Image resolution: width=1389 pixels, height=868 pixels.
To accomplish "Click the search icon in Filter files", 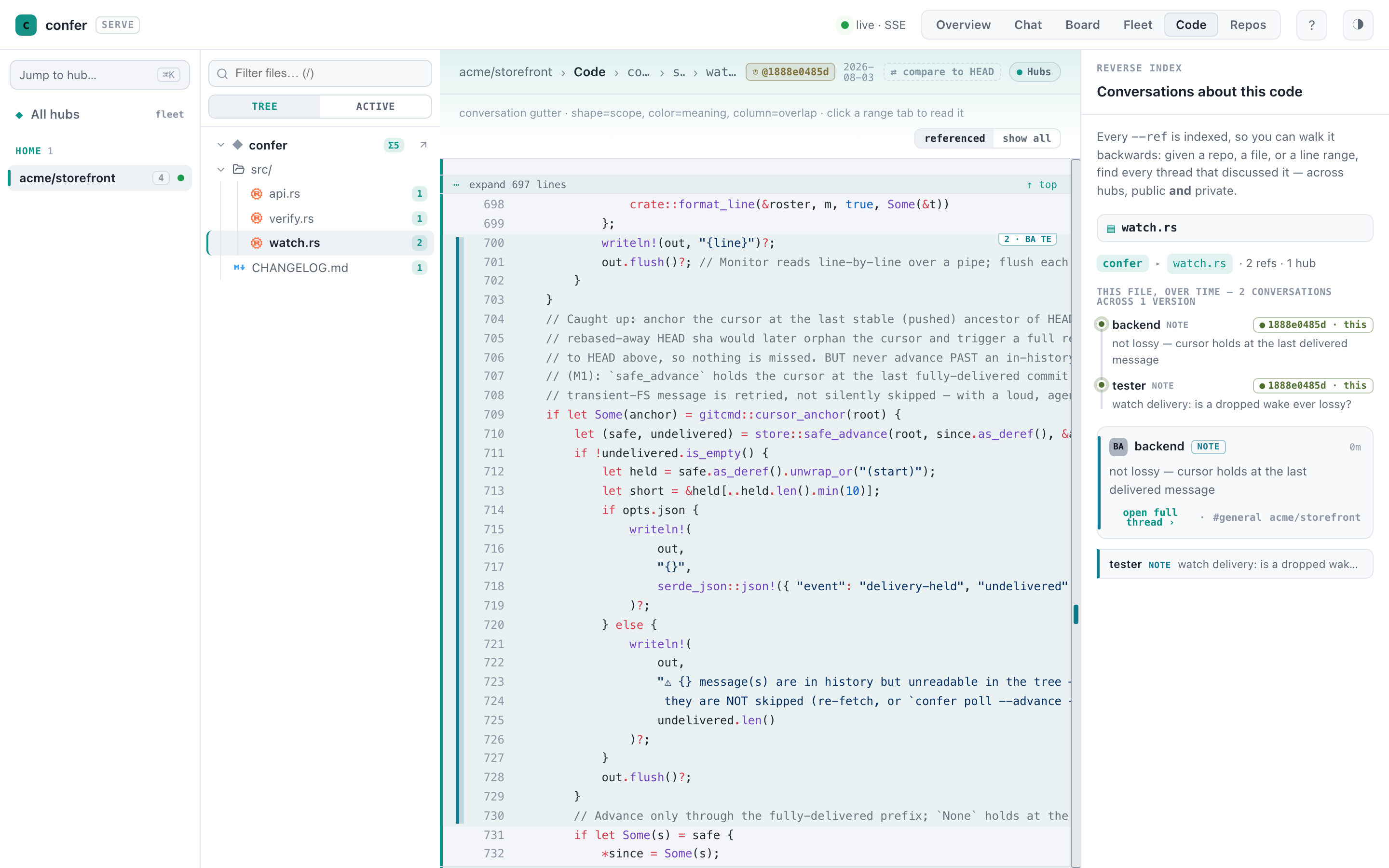I will point(223,73).
